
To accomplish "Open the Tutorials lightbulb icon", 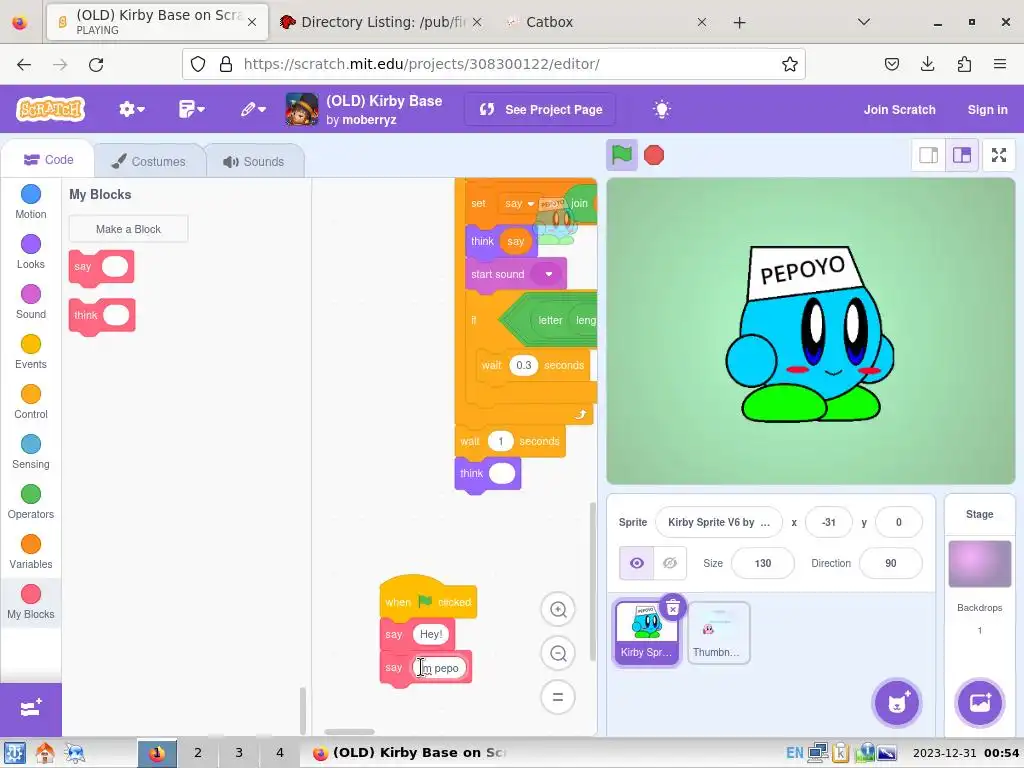I will pyautogui.click(x=662, y=109).
